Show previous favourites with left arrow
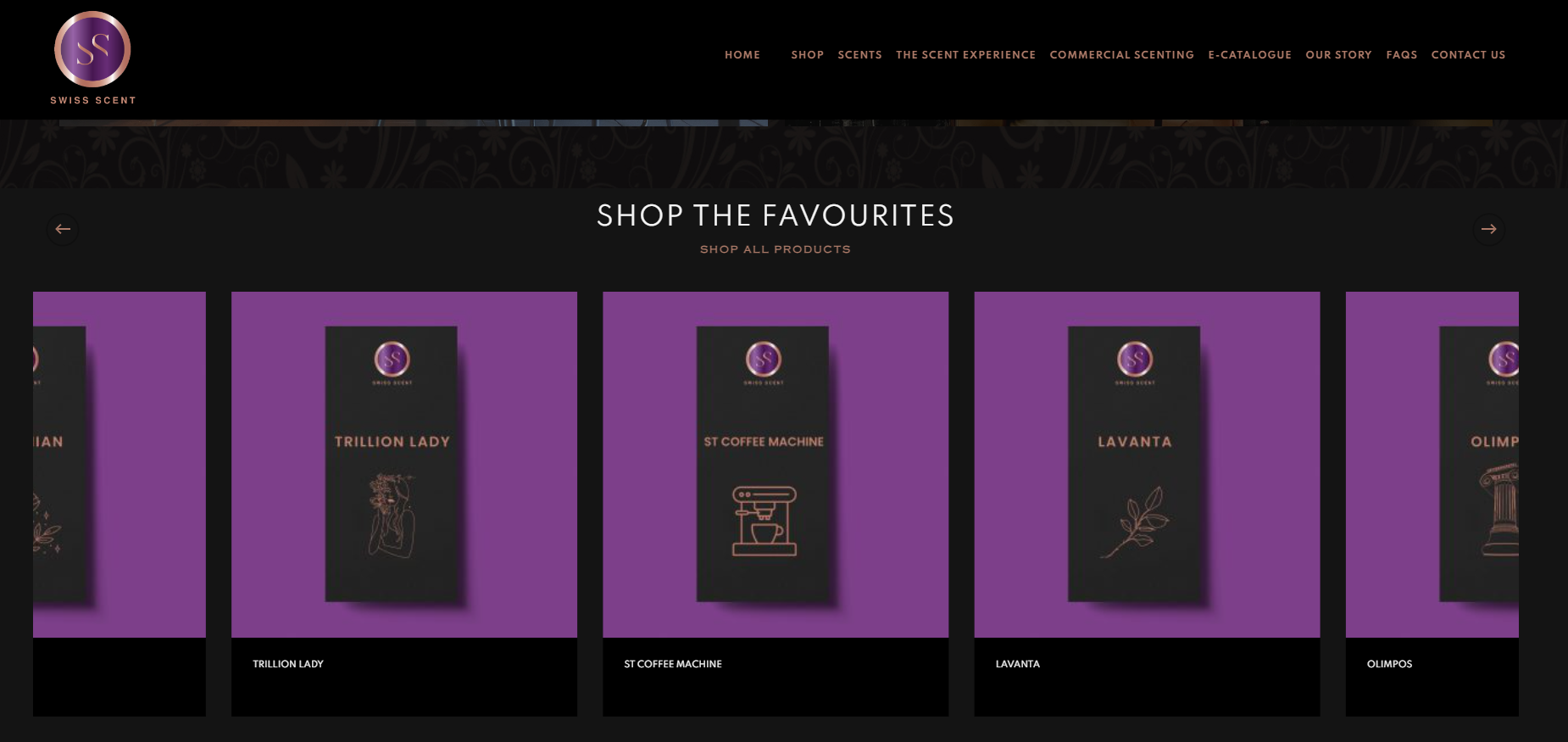 click(x=63, y=229)
